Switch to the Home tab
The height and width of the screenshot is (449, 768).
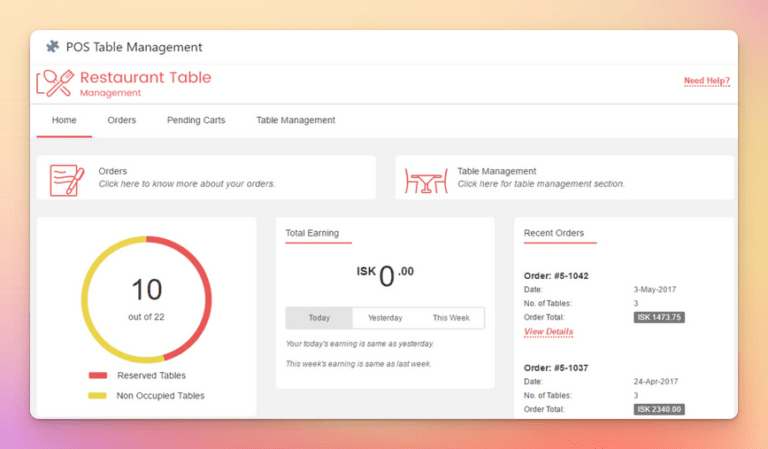(x=64, y=120)
